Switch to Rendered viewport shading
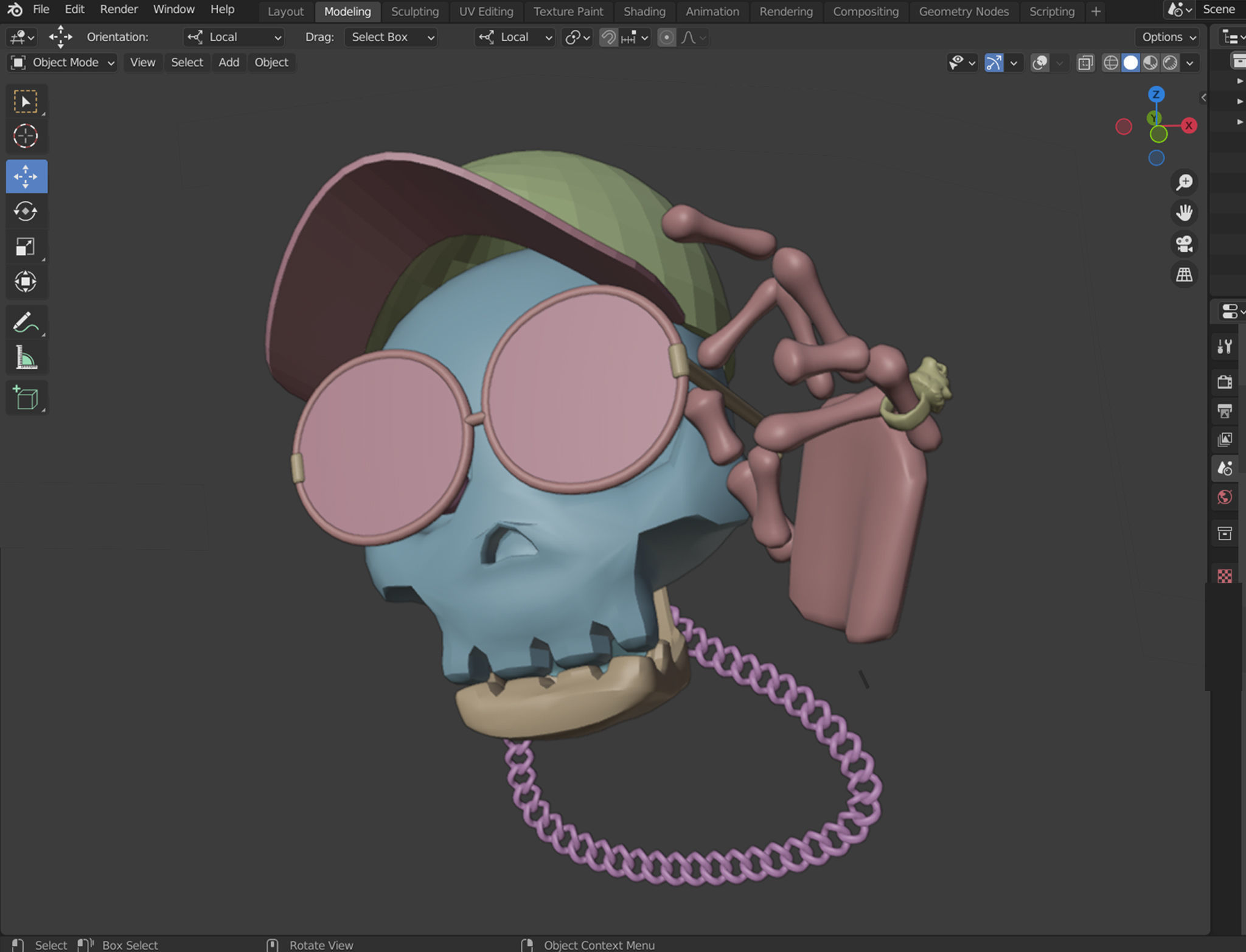 (x=1170, y=63)
